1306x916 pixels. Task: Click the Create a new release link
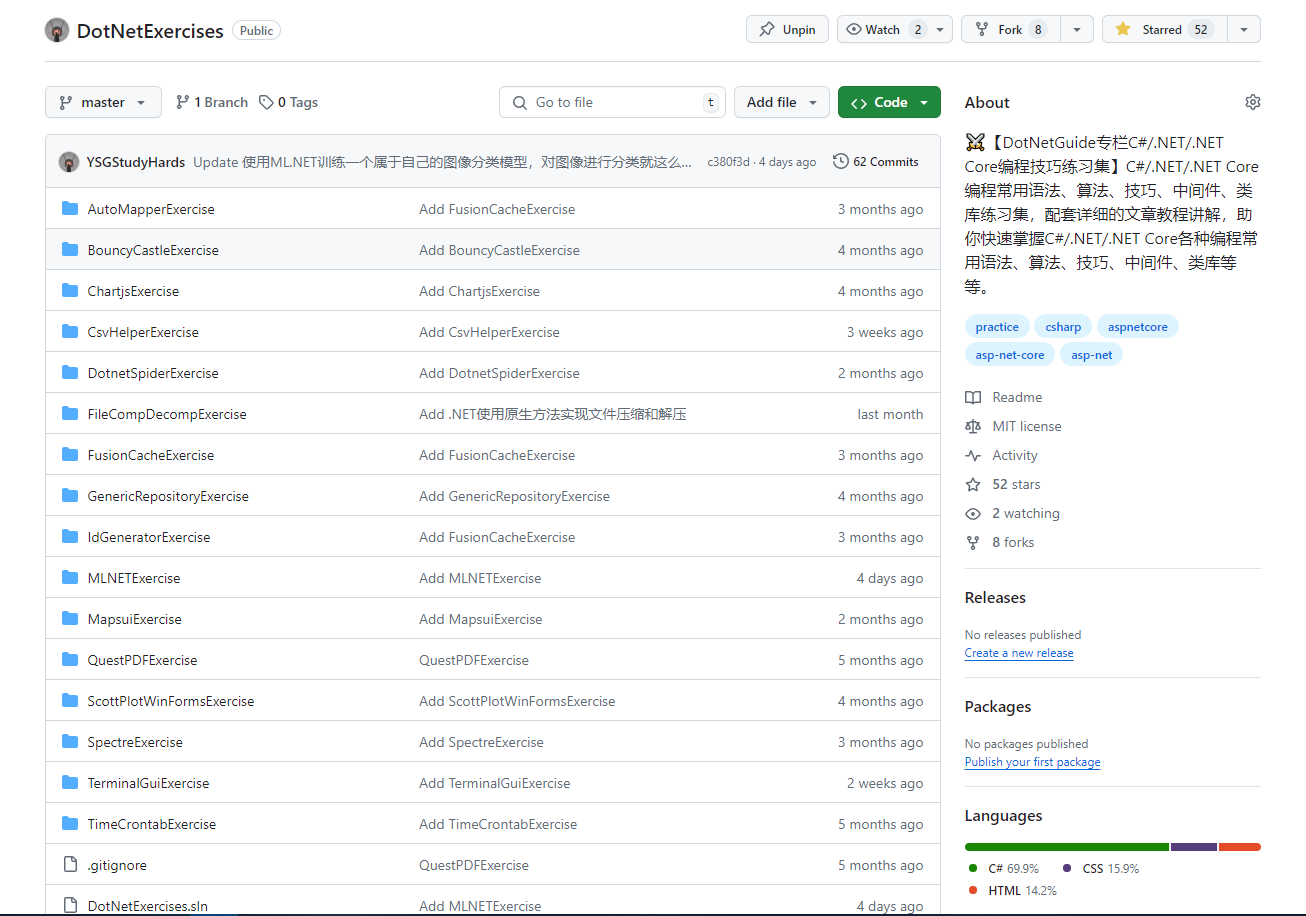click(x=1019, y=653)
